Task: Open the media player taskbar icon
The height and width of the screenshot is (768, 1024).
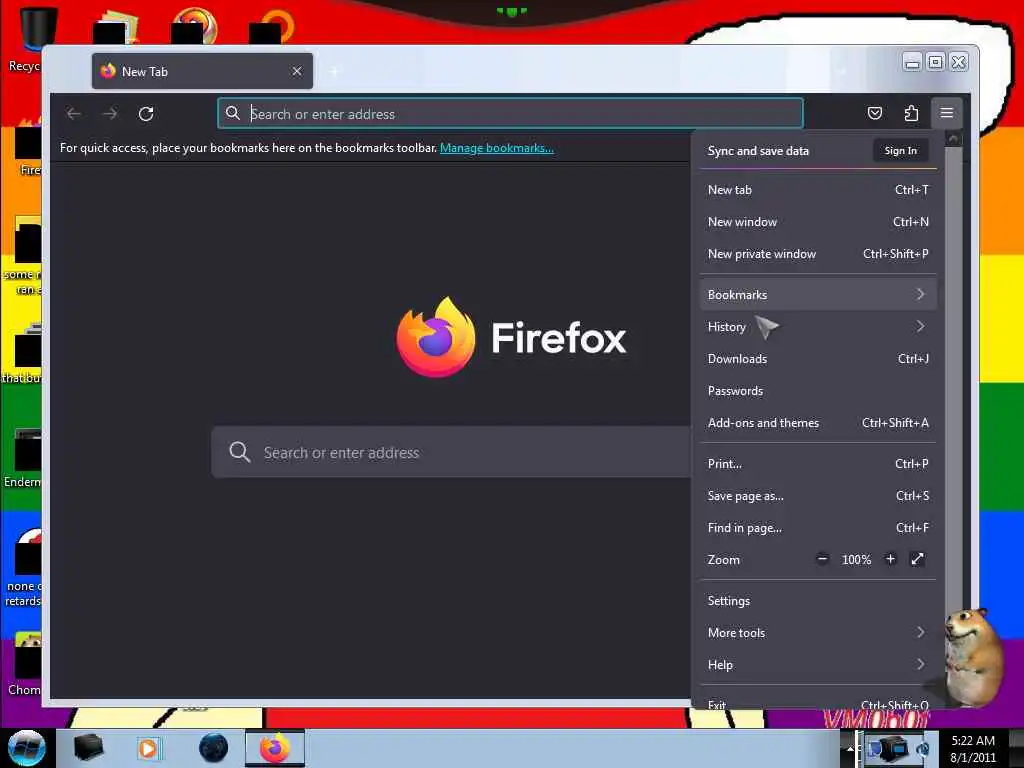Action: tap(149, 748)
